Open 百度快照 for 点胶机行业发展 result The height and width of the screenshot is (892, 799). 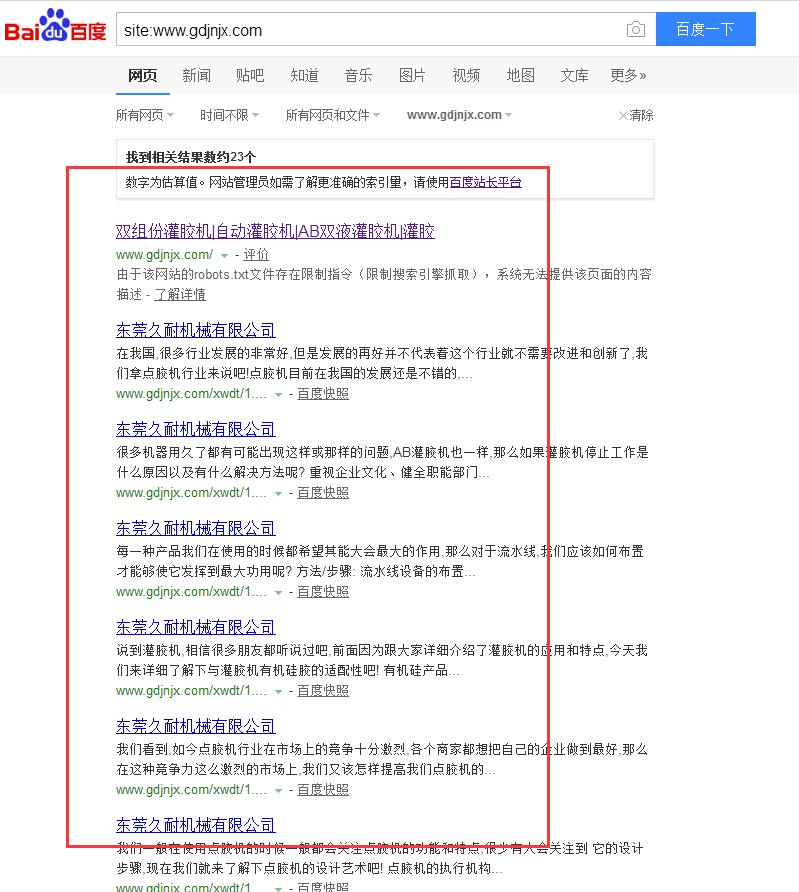[323, 394]
